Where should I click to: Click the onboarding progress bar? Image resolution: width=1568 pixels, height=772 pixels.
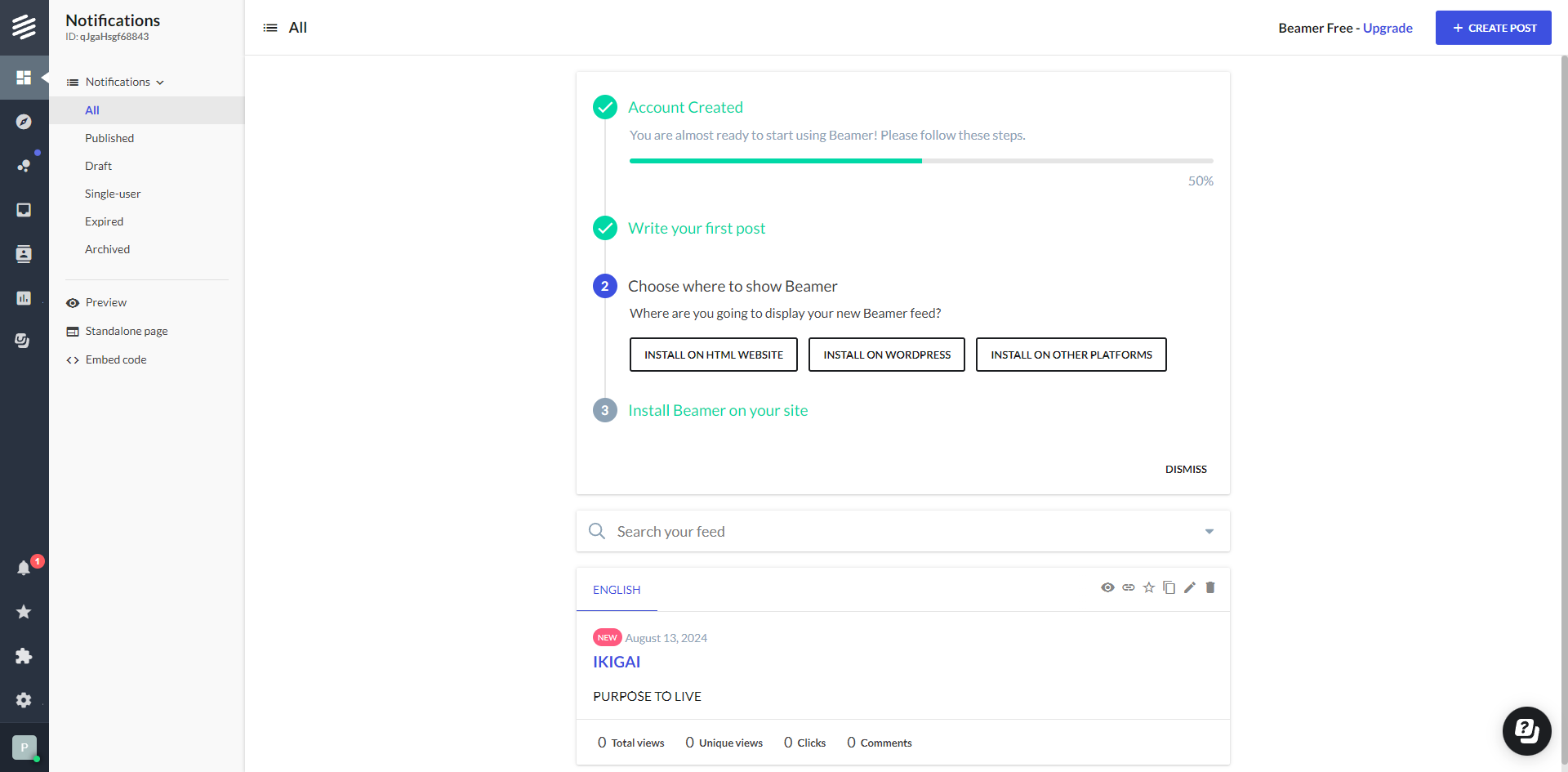point(921,161)
